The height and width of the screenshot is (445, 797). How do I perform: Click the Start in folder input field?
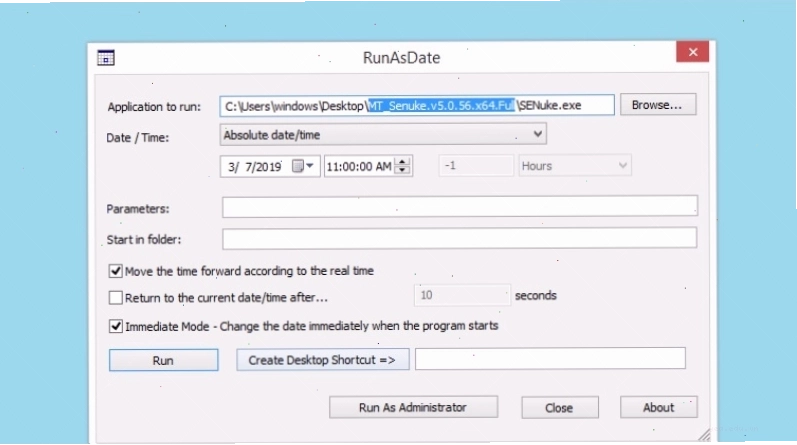point(459,239)
